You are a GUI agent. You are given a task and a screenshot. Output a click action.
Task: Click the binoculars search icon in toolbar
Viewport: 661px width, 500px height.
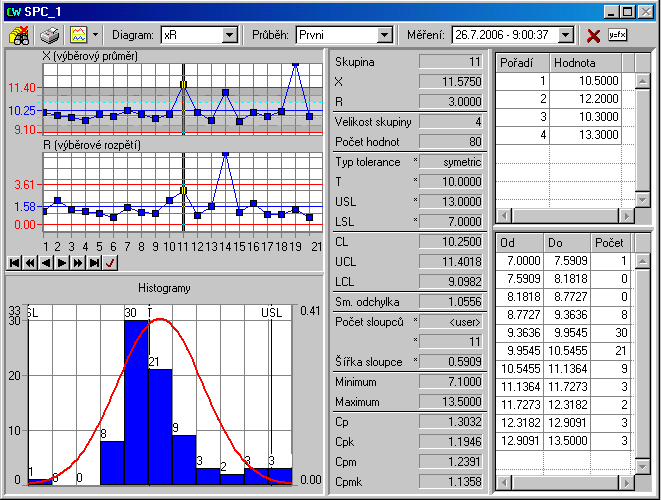tap(18, 35)
